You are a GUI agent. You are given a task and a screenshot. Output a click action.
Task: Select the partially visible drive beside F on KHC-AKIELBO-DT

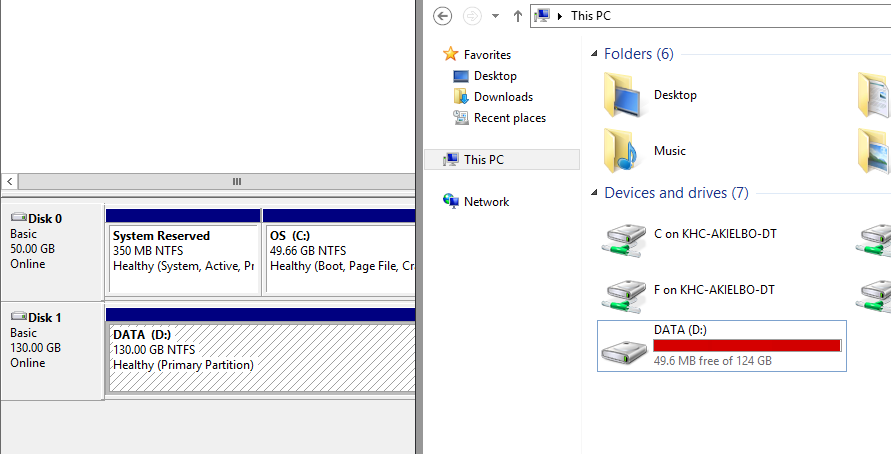[873, 295]
